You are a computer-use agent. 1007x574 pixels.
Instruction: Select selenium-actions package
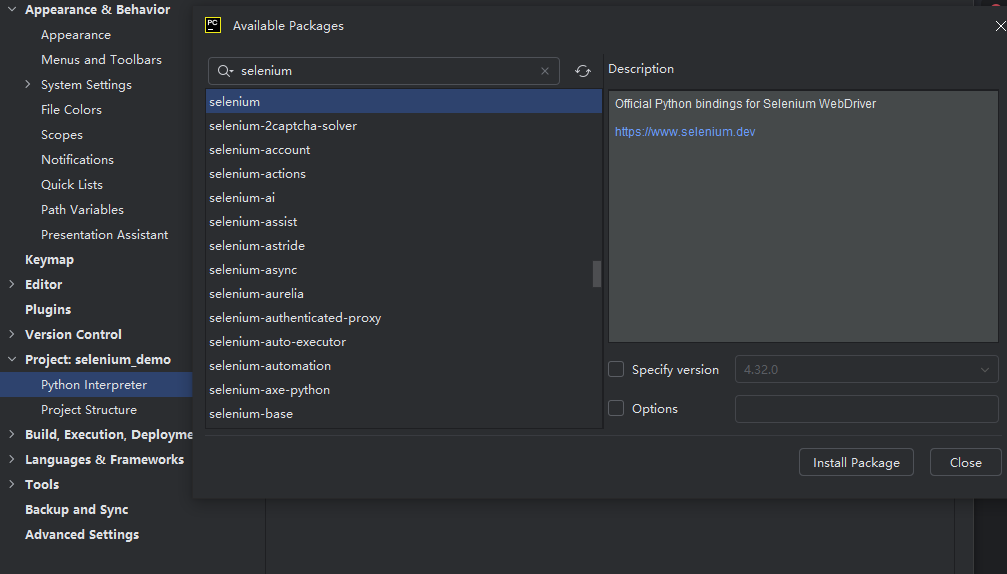[x=403, y=174]
